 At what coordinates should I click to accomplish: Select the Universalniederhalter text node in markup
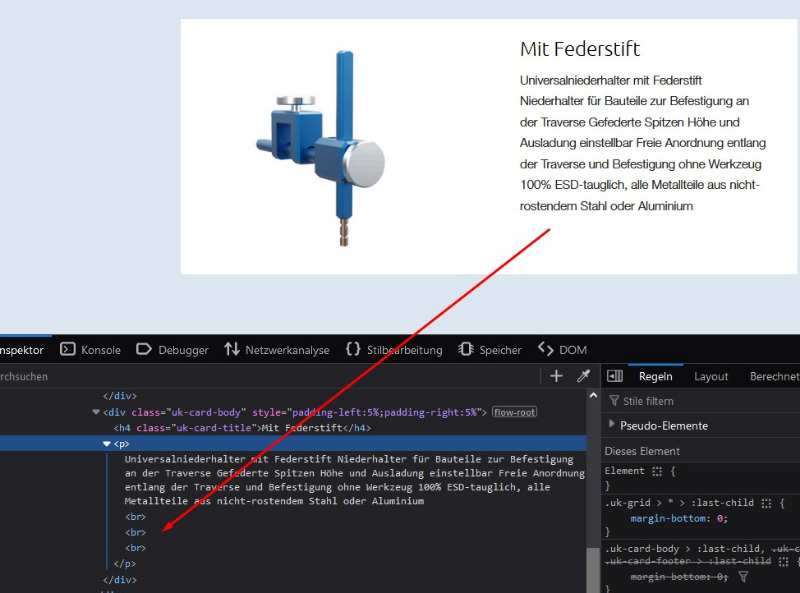354,480
